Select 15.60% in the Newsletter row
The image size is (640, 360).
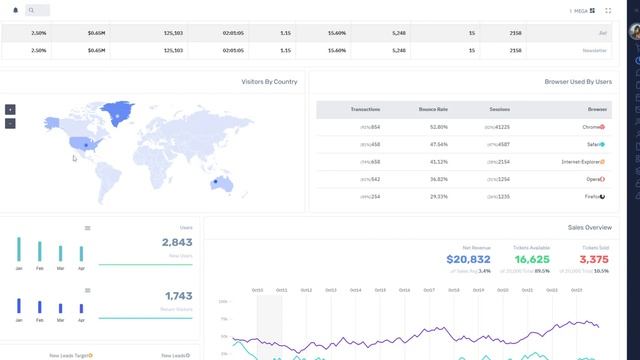coord(337,51)
